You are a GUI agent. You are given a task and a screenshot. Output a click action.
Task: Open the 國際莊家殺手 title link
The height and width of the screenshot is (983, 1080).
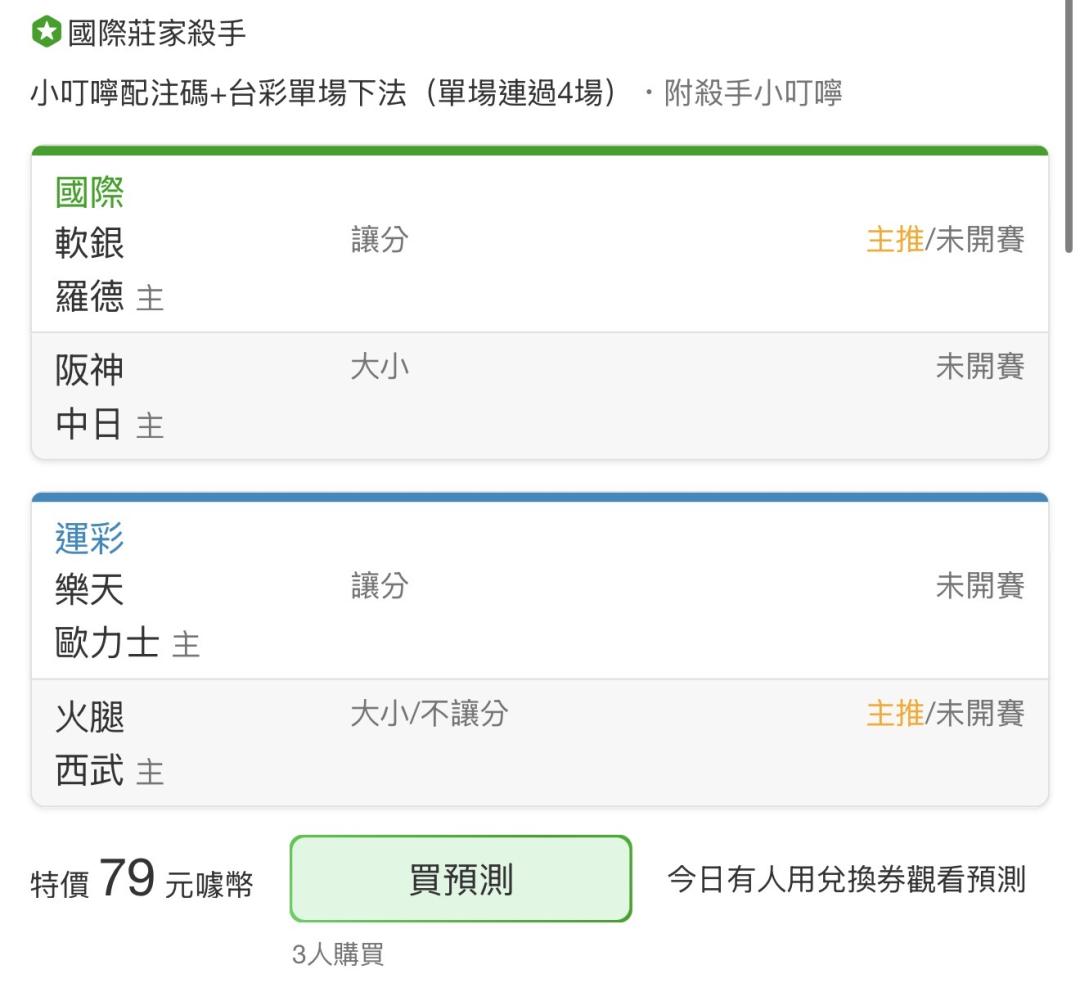point(157,32)
